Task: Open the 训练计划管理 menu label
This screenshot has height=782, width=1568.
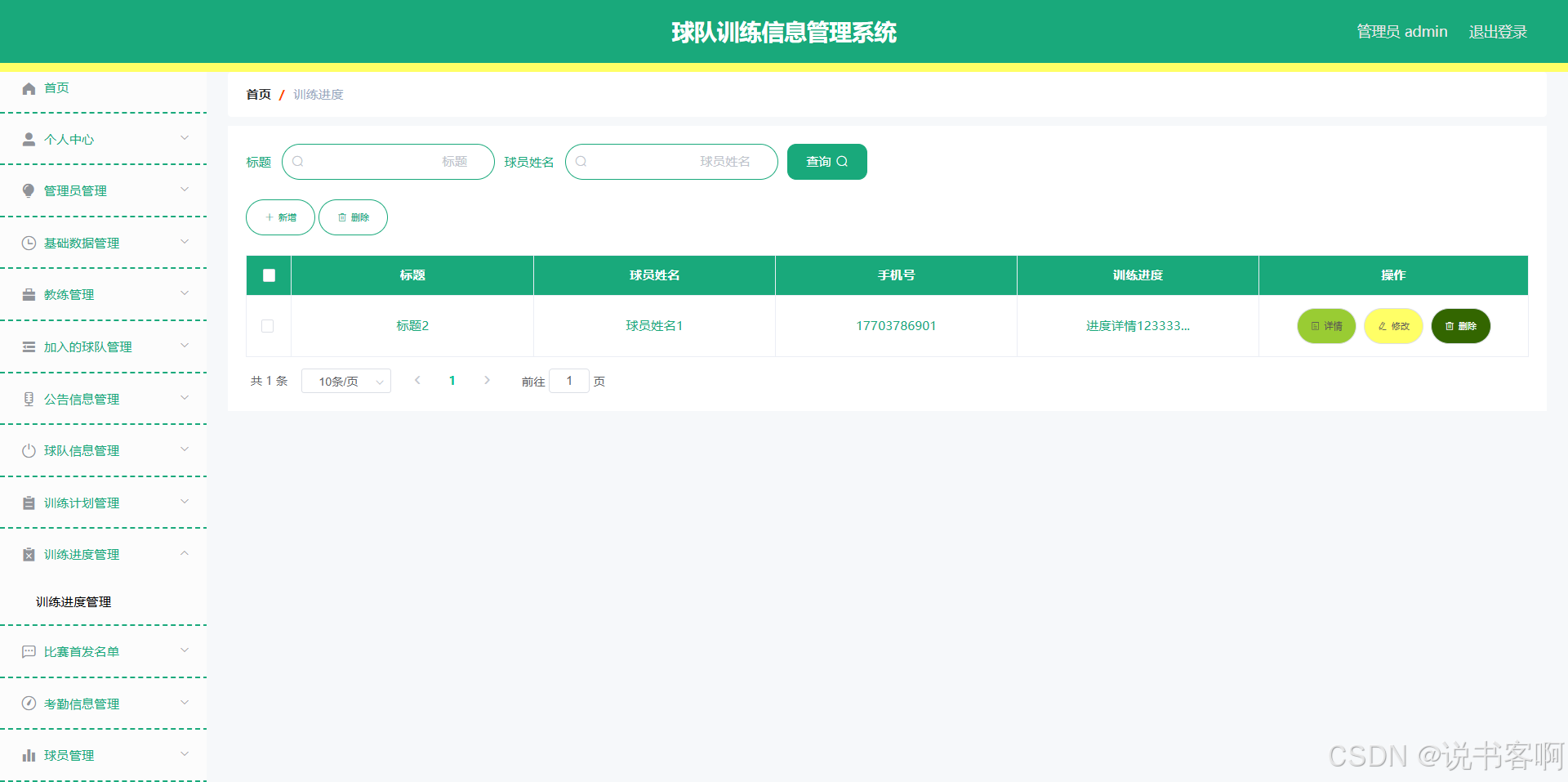Action: coord(82,503)
